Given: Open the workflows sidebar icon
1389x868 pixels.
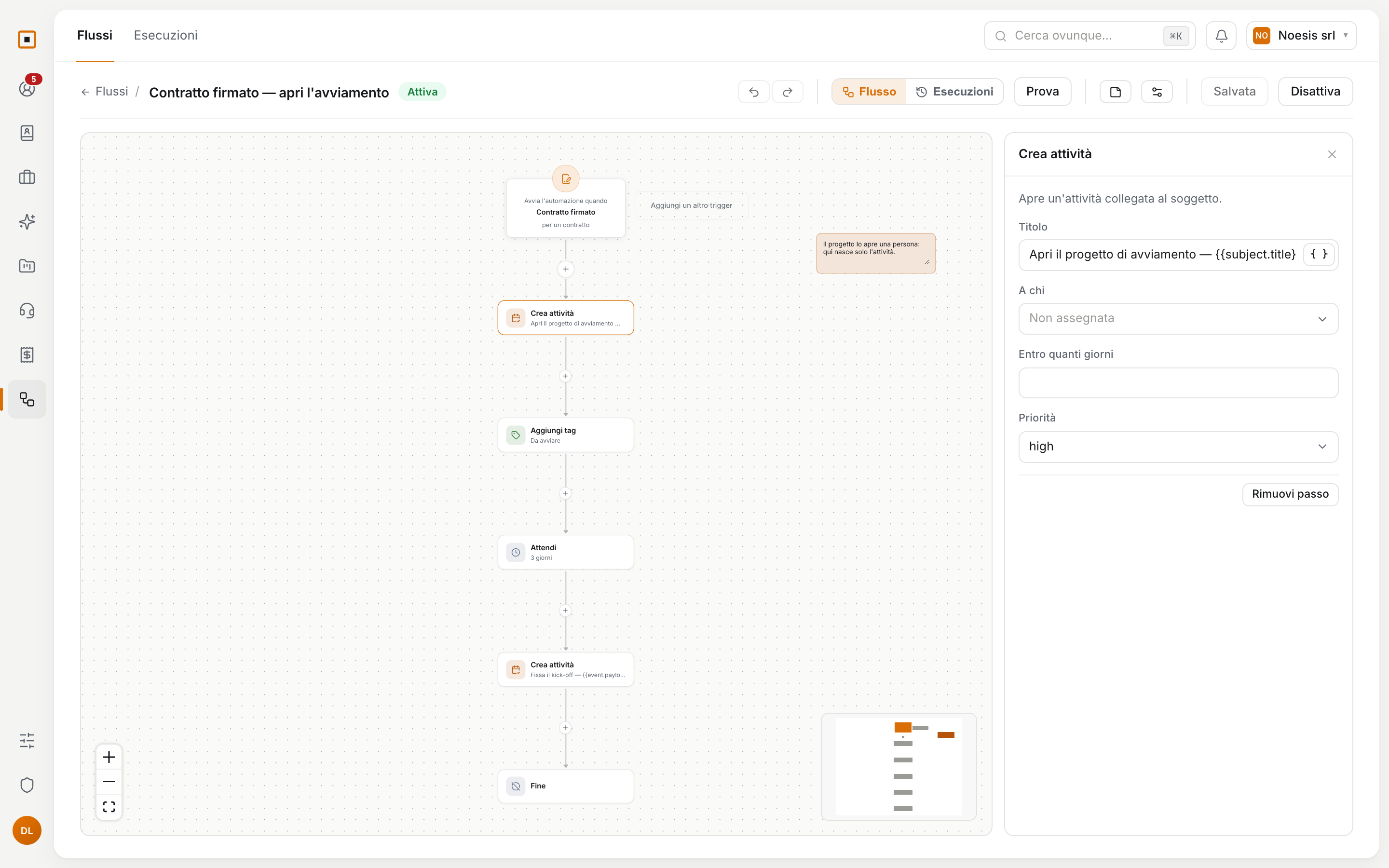Looking at the screenshot, I should [27, 399].
